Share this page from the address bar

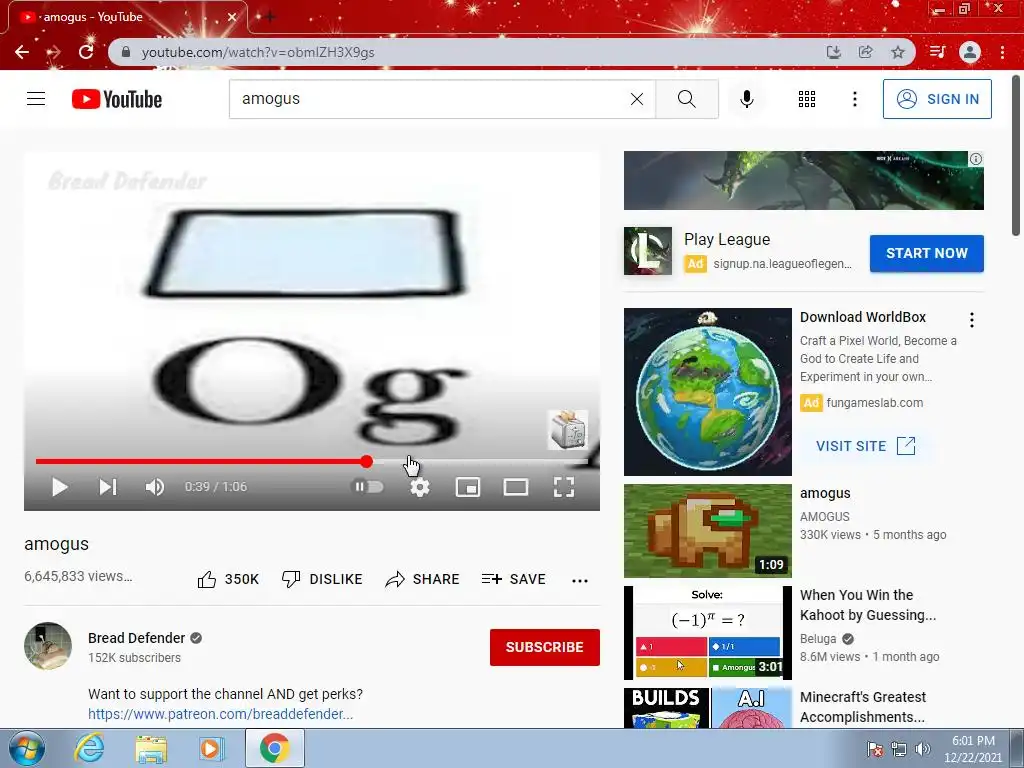coord(865,52)
